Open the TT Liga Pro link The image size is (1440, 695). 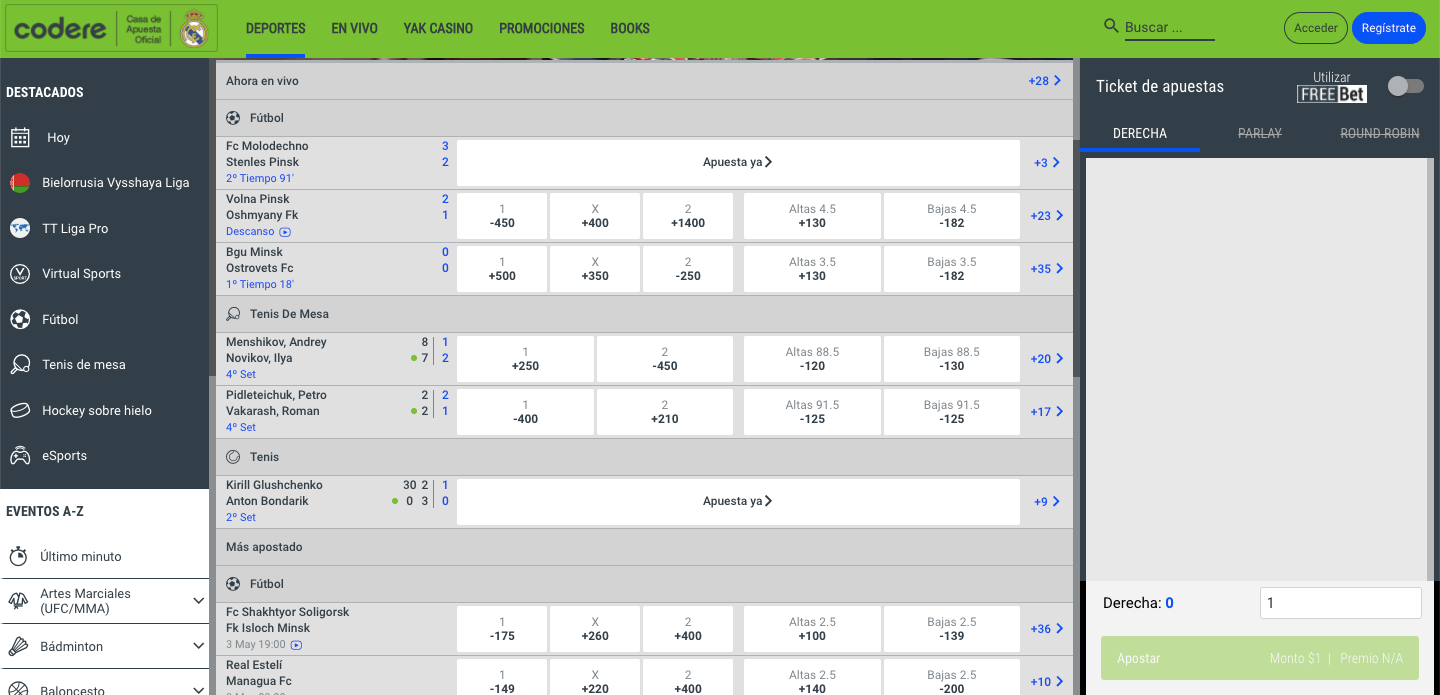[x=75, y=229]
